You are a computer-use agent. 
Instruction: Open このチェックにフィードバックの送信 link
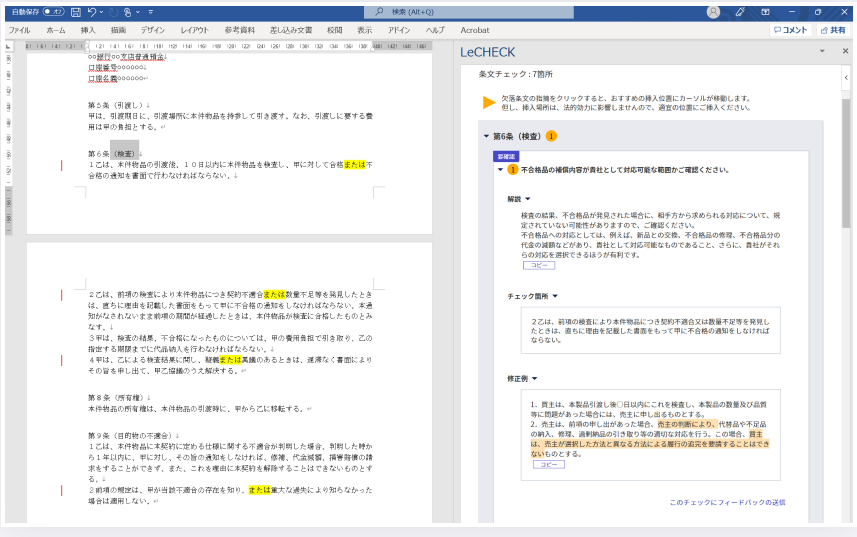(x=727, y=502)
